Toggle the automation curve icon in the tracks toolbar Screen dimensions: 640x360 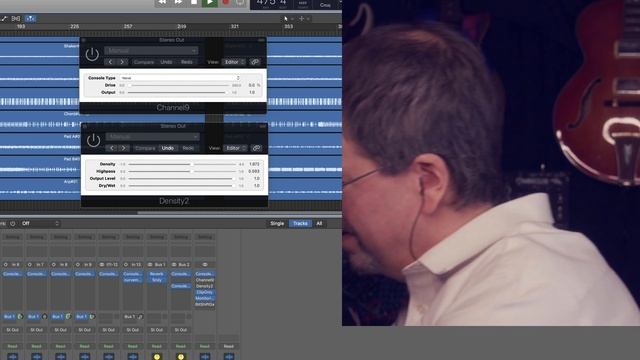coord(4,18)
